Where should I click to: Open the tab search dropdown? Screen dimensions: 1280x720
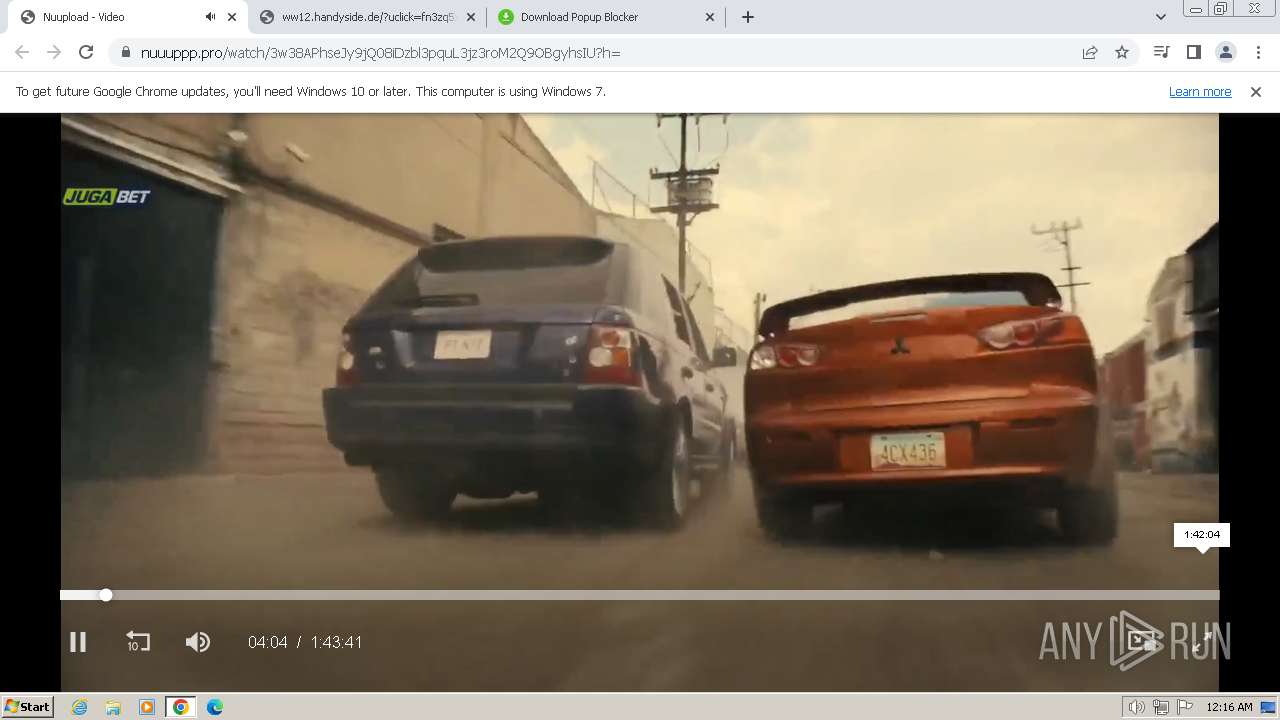(x=1160, y=17)
